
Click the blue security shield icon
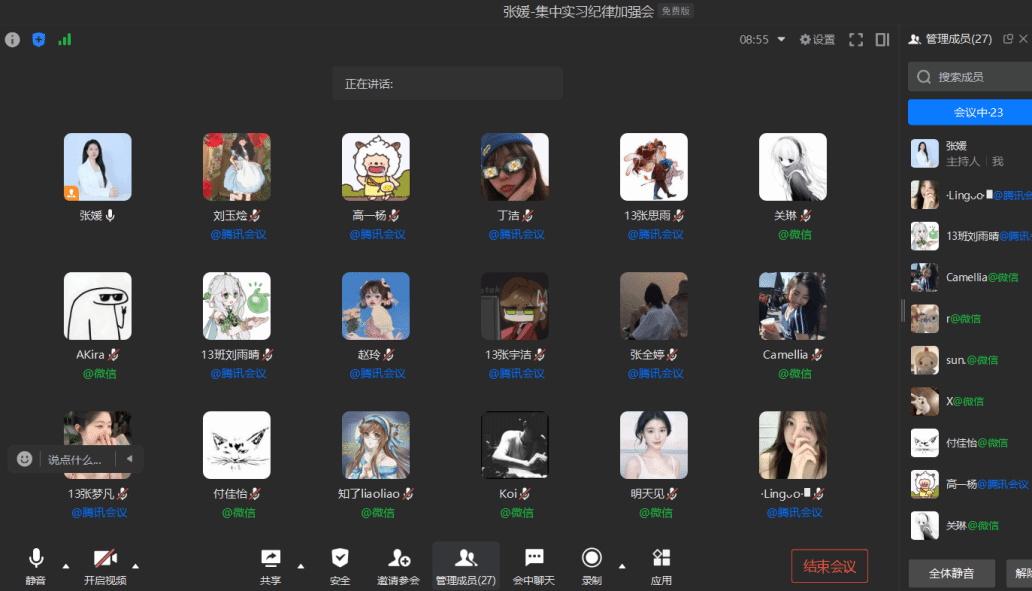click(38, 40)
